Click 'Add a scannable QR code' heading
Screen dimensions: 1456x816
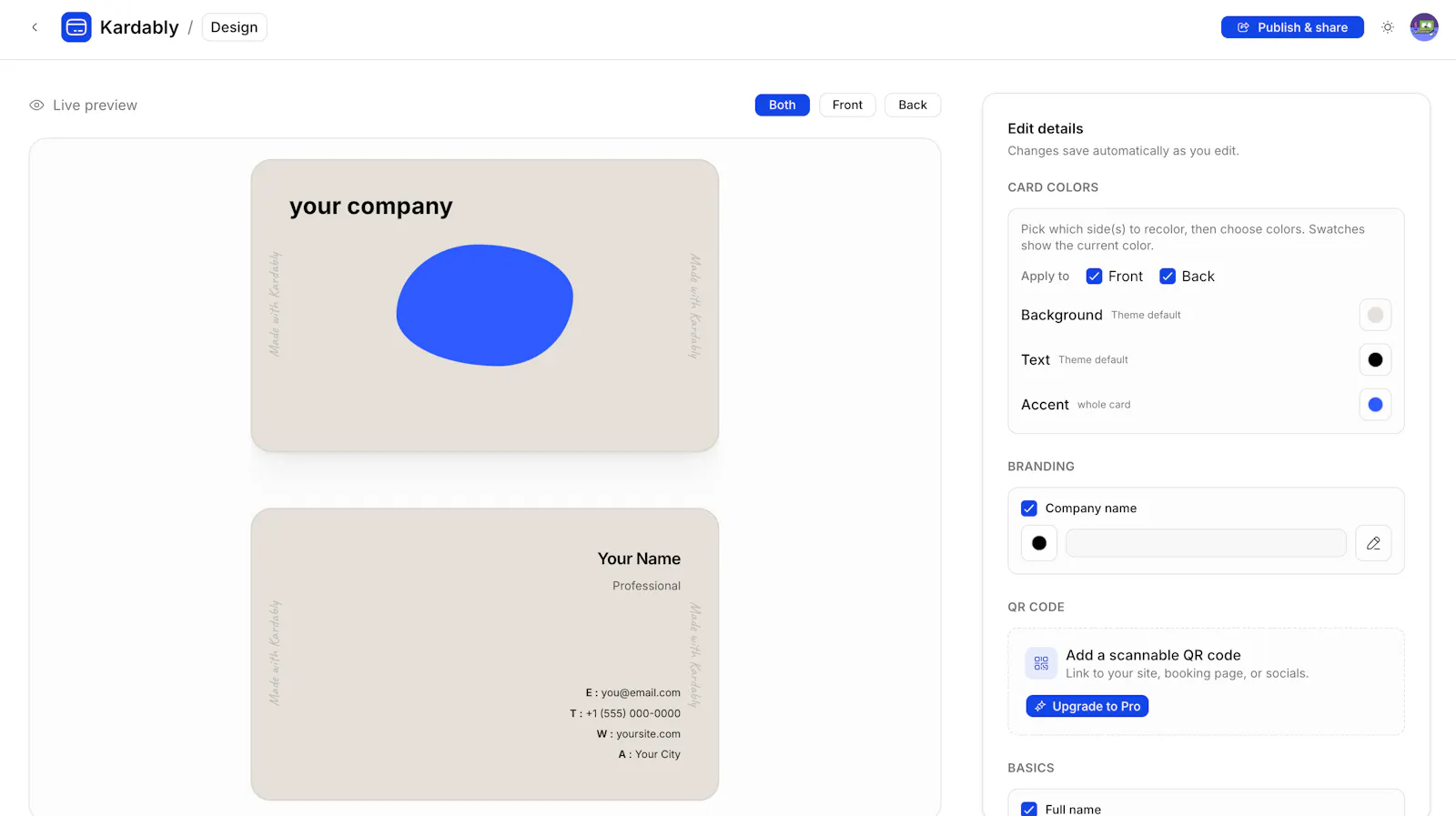pyautogui.click(x=1153, y=655)
